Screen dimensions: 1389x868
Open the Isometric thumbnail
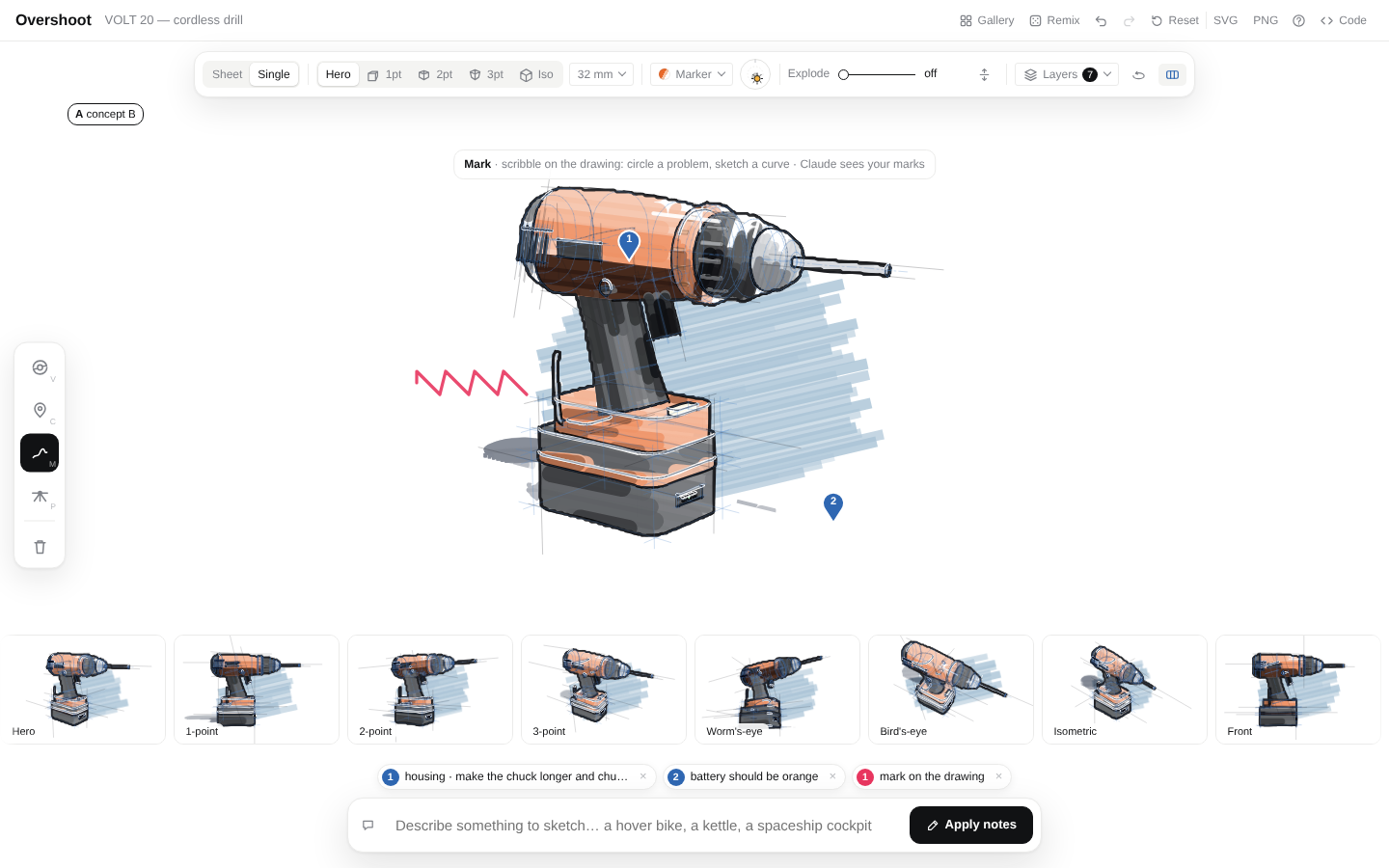(1125, 690)
